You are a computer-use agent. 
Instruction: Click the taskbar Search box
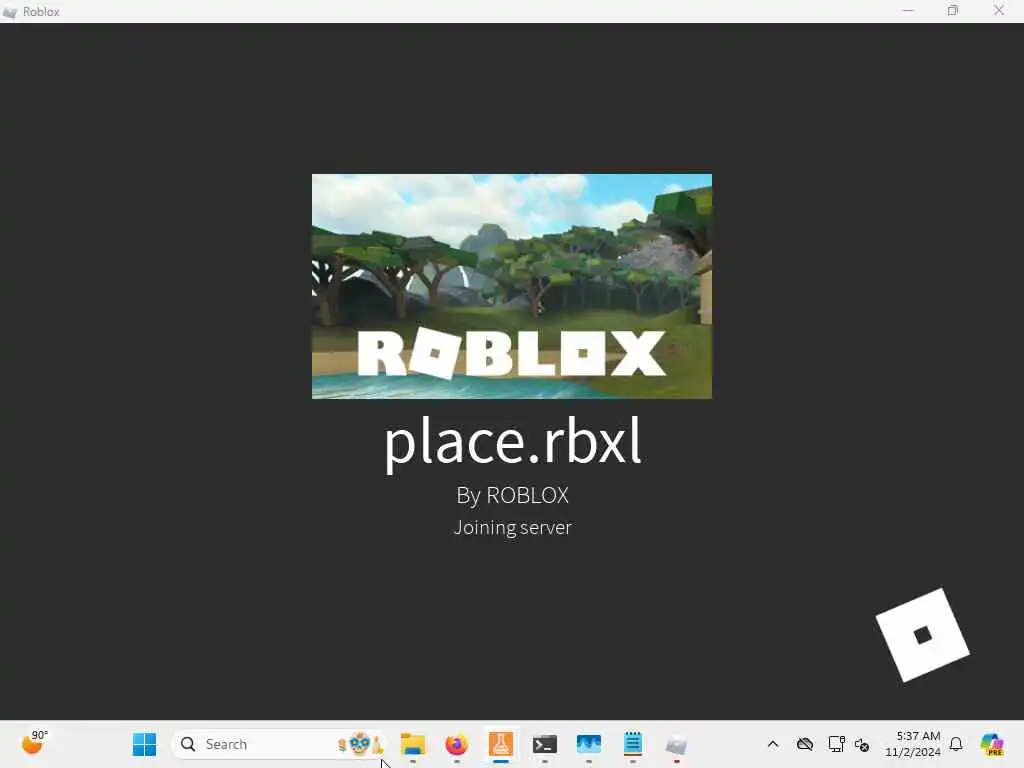(x=278, y=744)
